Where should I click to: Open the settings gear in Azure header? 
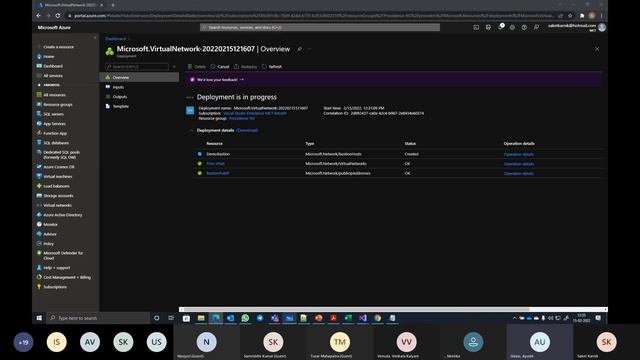tap(512, 27)
